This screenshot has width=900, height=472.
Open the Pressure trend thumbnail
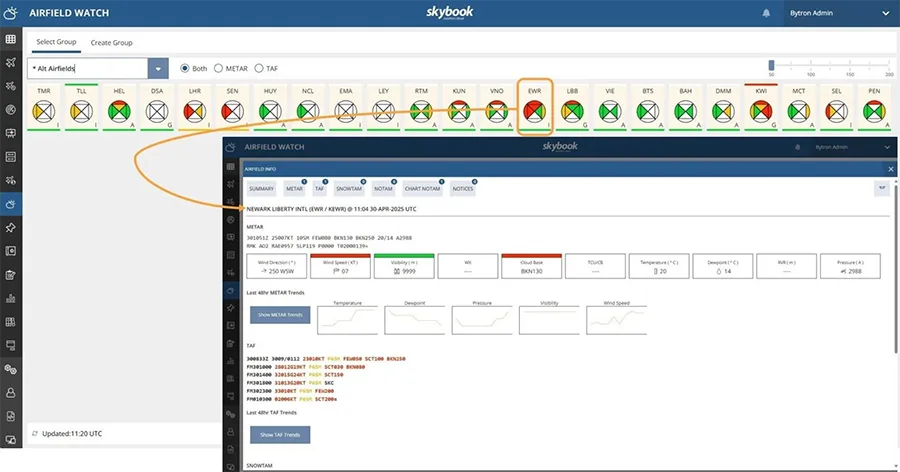[x=482, y=318]
